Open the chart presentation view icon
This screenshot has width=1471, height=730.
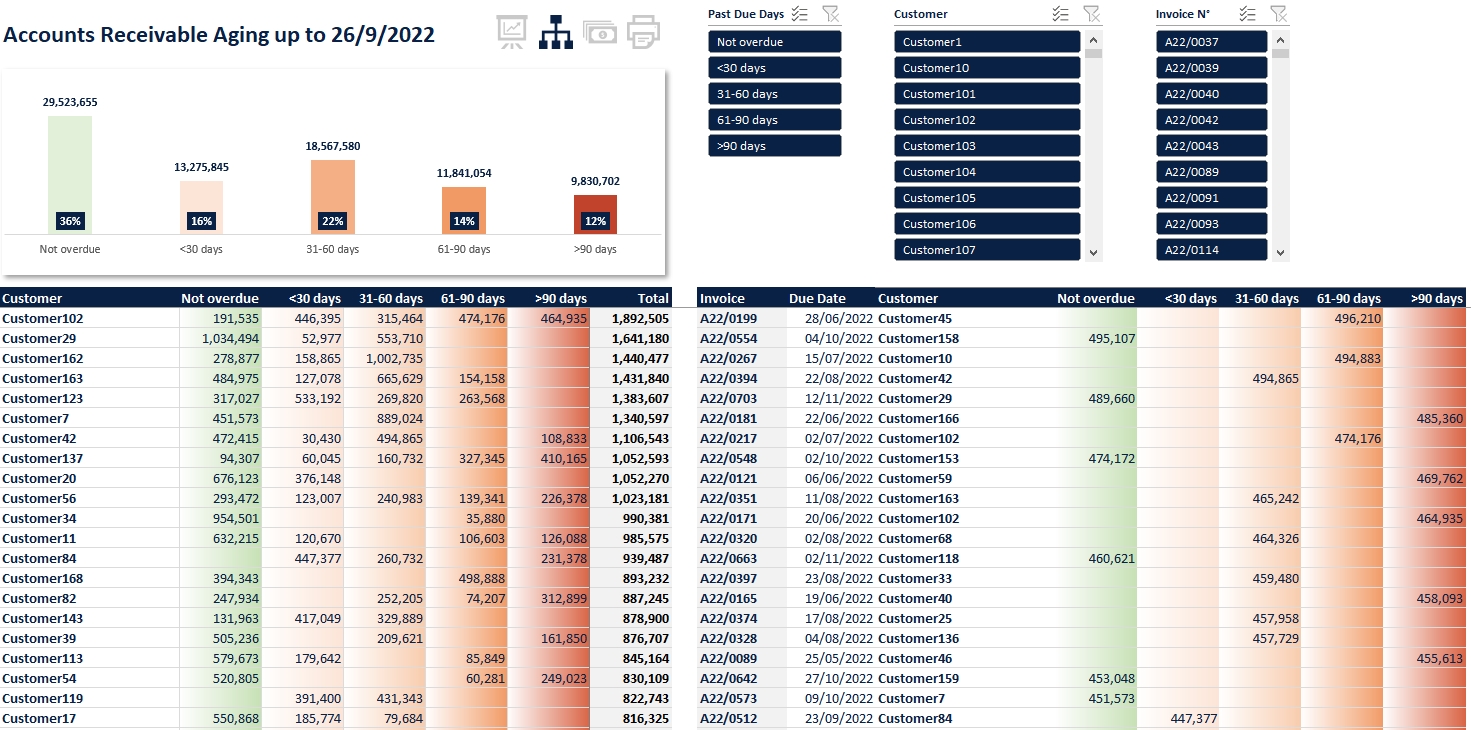(511, 31)
